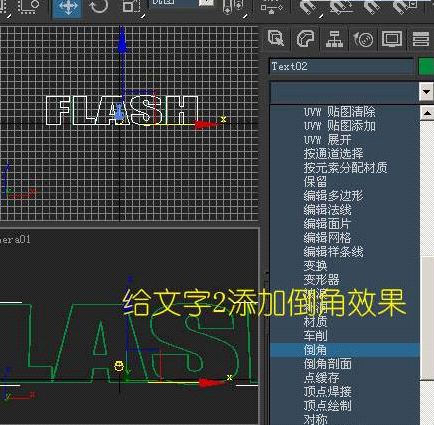Apply the 车削 lathe modifier

[x=315, y=336]
